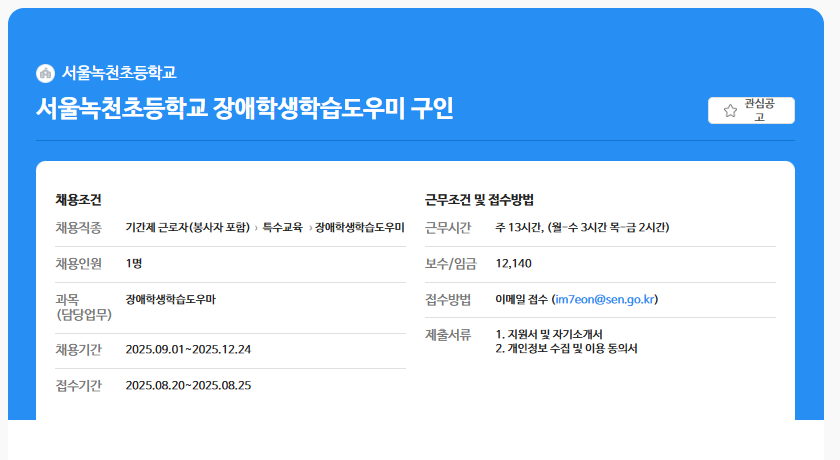
Task: Click 개인정보 수집 및 이용 동의서 document item
Action: [x=566, y=349]
